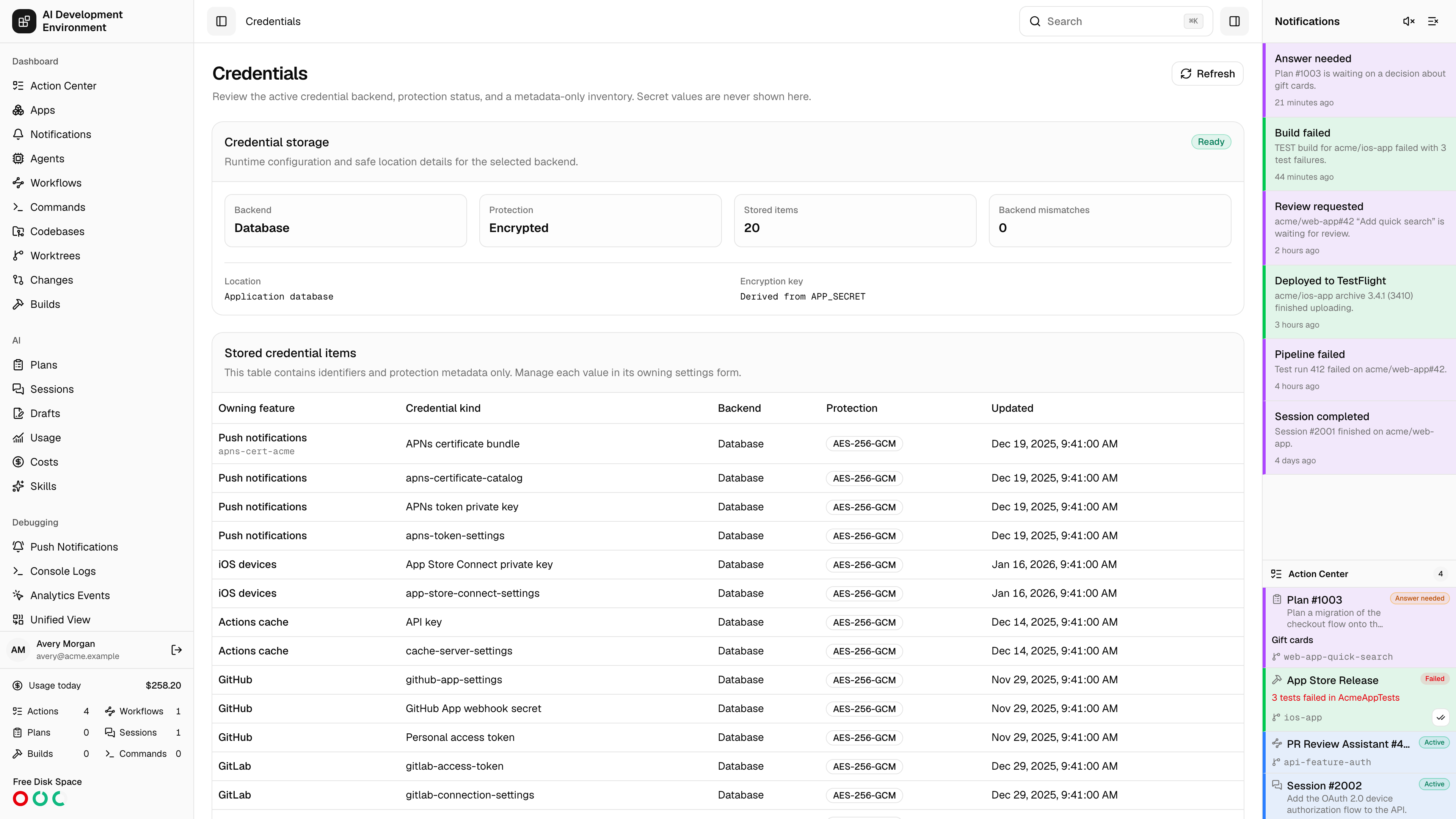Open Workflows in the sidebar
Viewport: 1456px width, 819px height.
[97, 183]
